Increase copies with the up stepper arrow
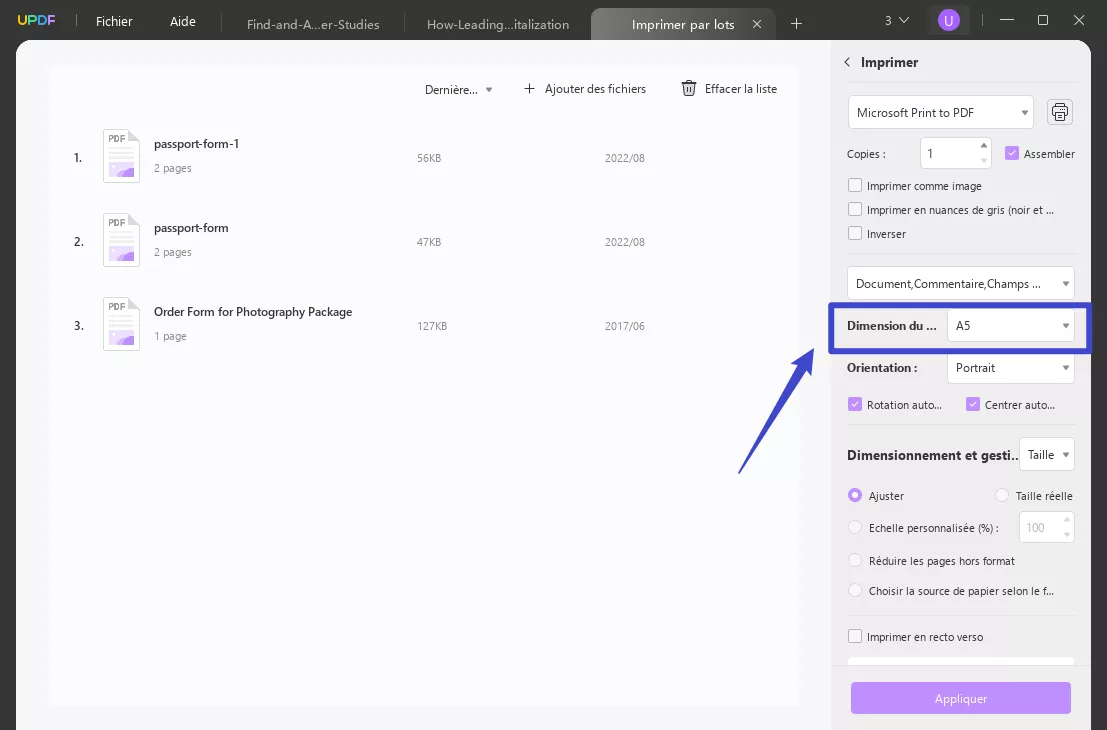Image resolution: width=1107 pixels, height=730 pixels. 983,146
